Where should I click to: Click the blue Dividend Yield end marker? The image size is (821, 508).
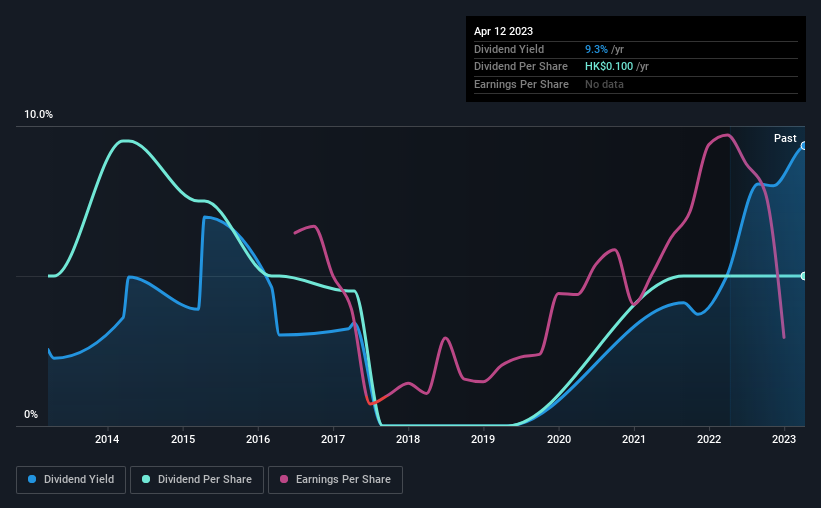tap(804, 146)
